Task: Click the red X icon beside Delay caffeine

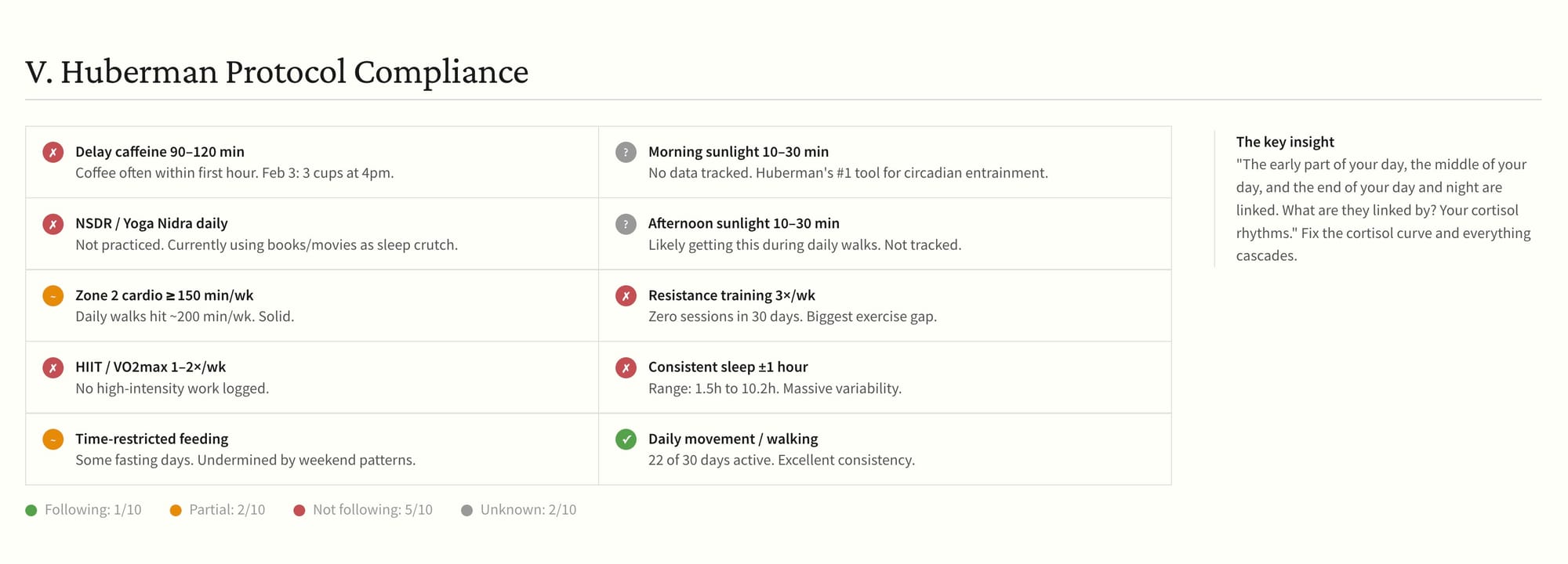Action: 53,152
